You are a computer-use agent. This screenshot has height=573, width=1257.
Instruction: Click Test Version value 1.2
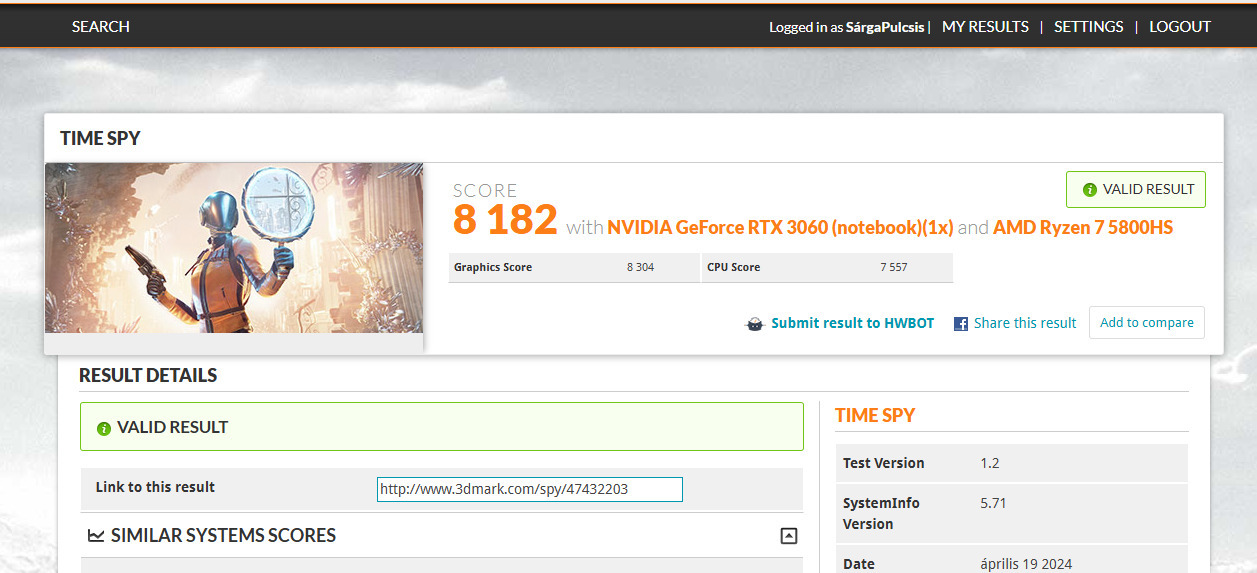[x=990, y=463]
